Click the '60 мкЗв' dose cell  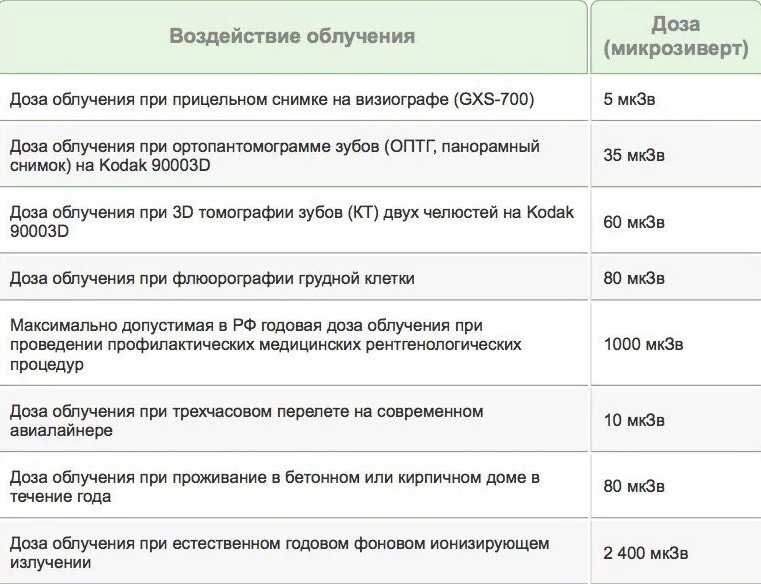[x=676, y=222]
